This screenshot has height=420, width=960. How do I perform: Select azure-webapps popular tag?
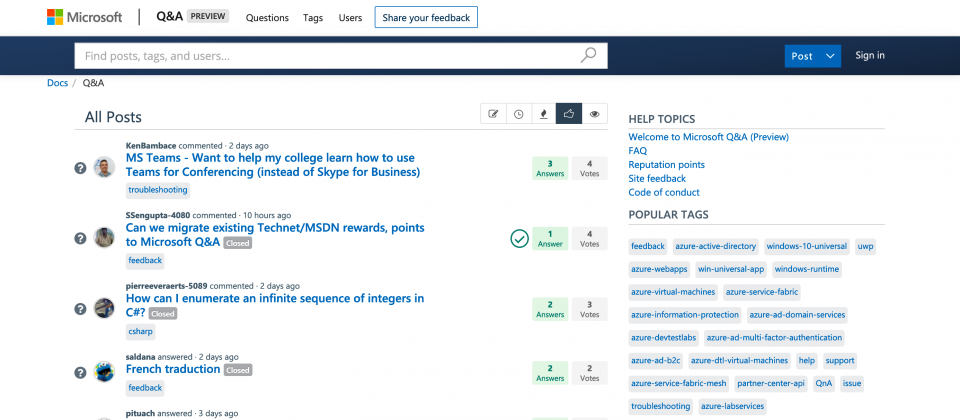coord(659,269)
